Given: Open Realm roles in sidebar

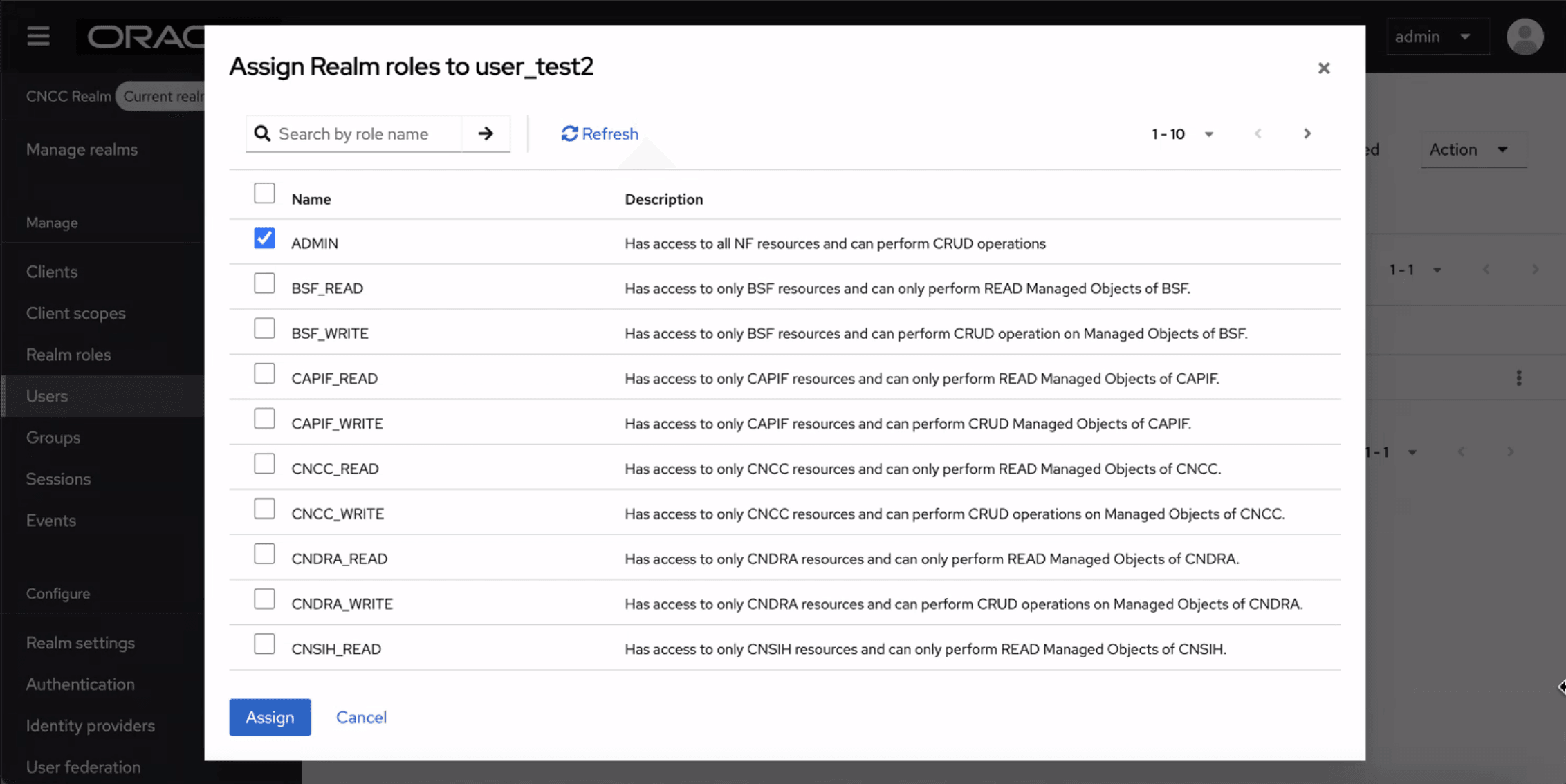Looking at the screenshot, I should [x=68, y=355].
